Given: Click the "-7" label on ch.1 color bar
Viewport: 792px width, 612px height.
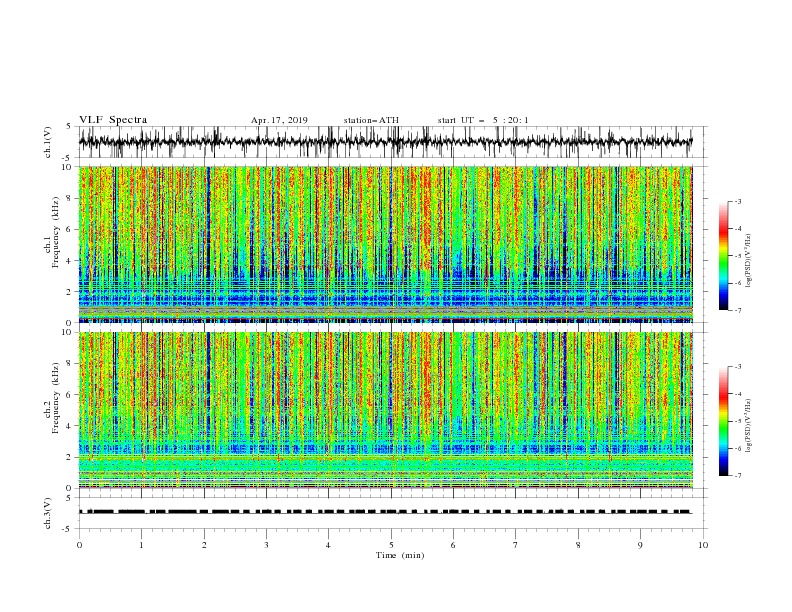Looking at the screenshot, I should pos(738,310).
